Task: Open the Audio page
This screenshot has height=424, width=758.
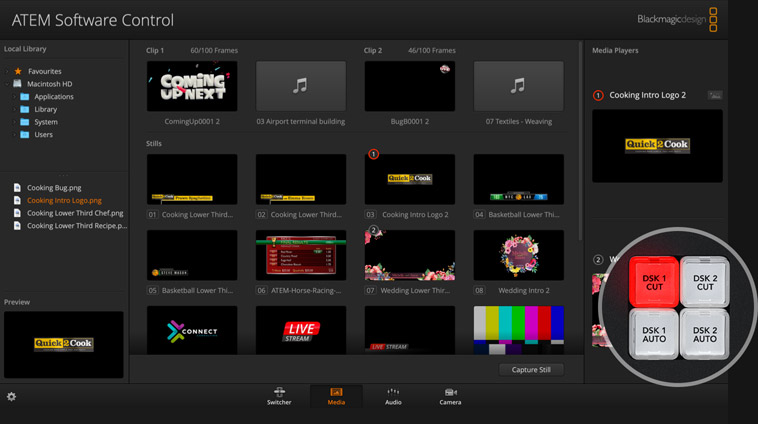Action: (x=393, y=396)
